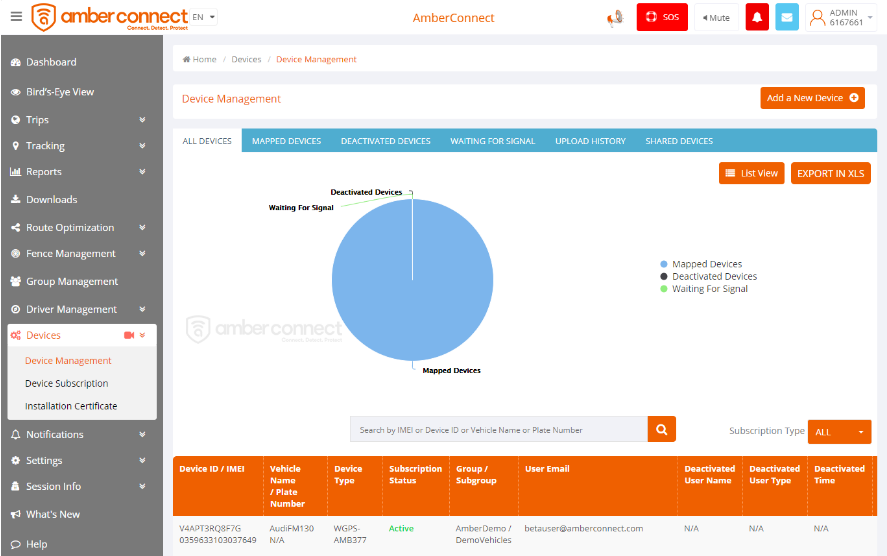Click the Bird's-Eye View eye icon
The width and height of the screenshot is (887, 556).
point(16,92)
